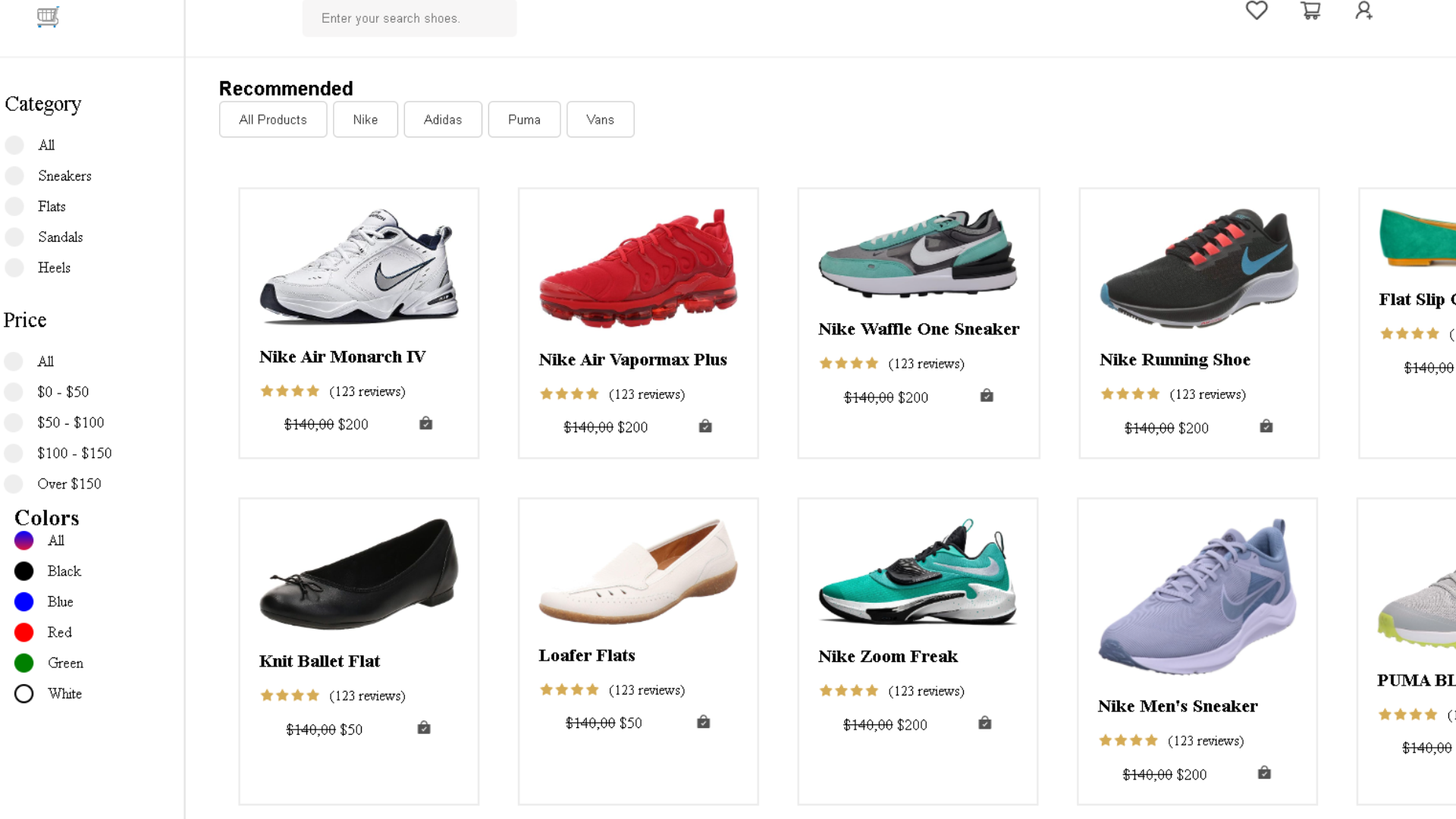Add Nike Men's Sneaker to bag
The width and height of the screenshot is (1456, 819).
click(x=1264, y=773)
